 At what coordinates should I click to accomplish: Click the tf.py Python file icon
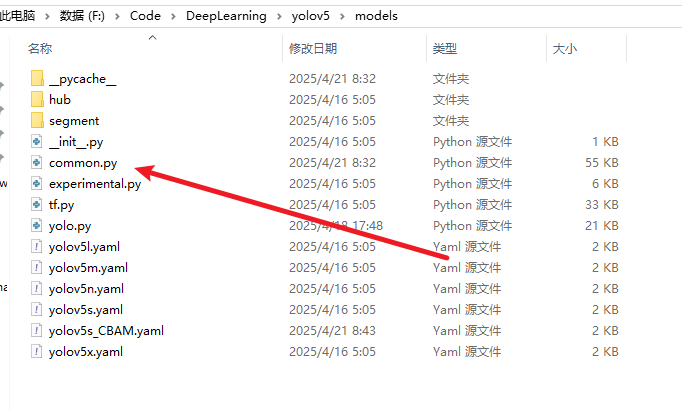pos(37,204)
